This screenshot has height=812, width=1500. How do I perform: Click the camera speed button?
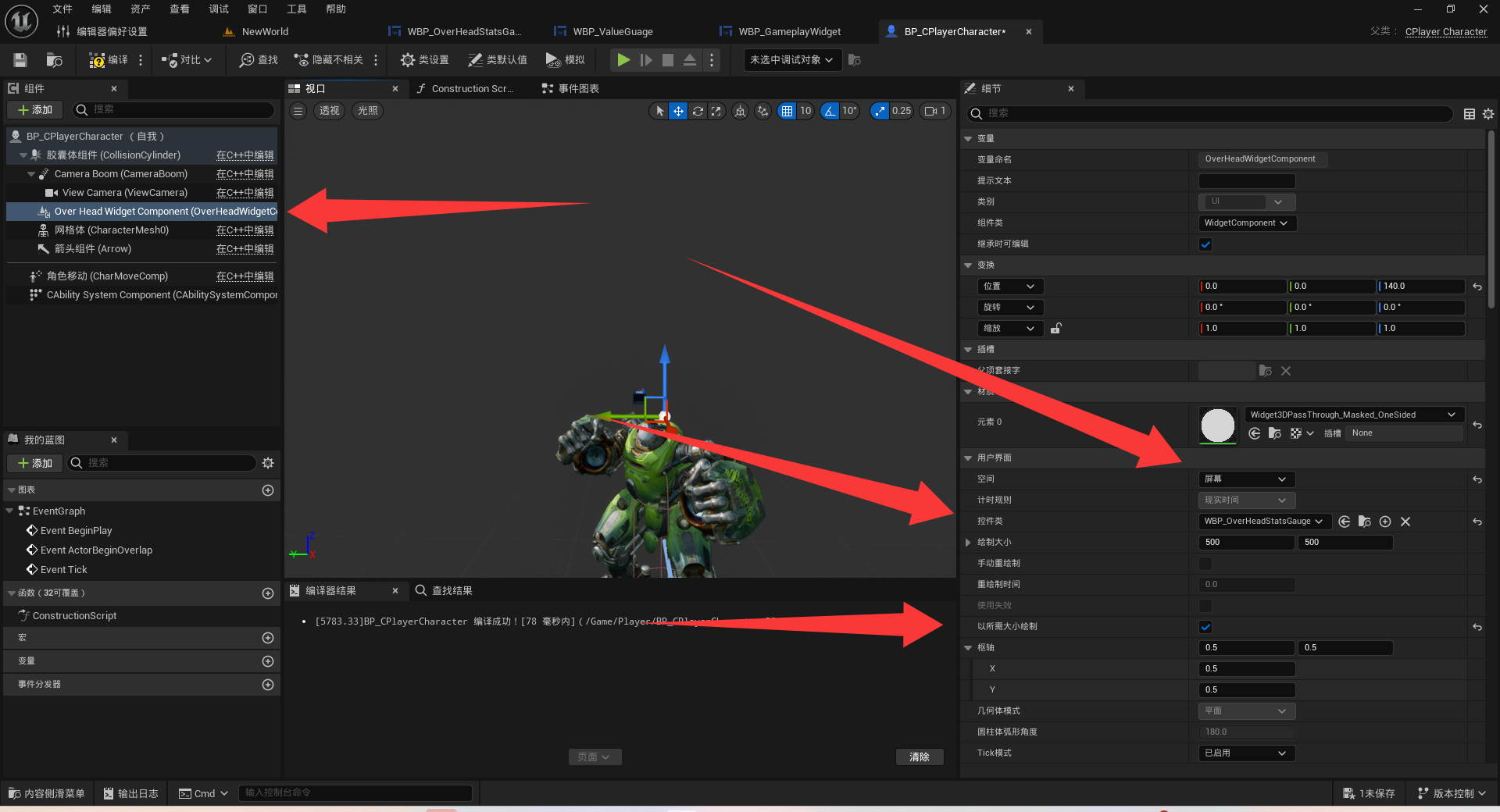pyautogui.click(x=935, y=111)
